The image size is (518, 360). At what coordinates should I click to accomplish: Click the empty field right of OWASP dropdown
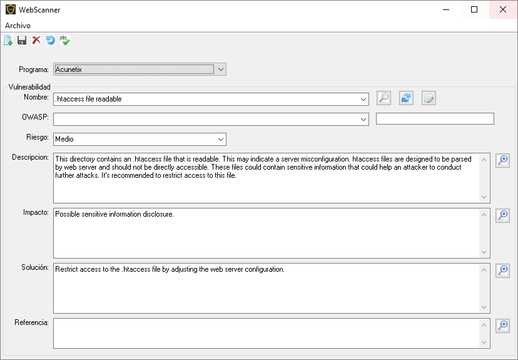(x=435, y=119)
